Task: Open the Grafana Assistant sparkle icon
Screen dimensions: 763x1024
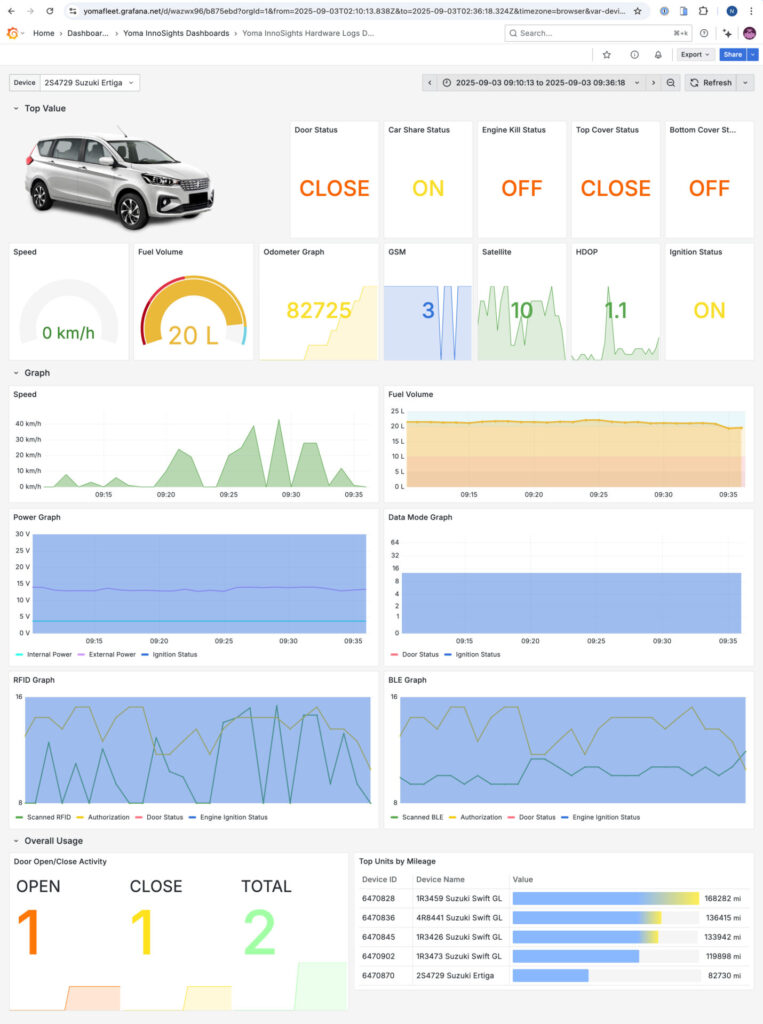Action: pyautogui.click(x=727, y=33)
